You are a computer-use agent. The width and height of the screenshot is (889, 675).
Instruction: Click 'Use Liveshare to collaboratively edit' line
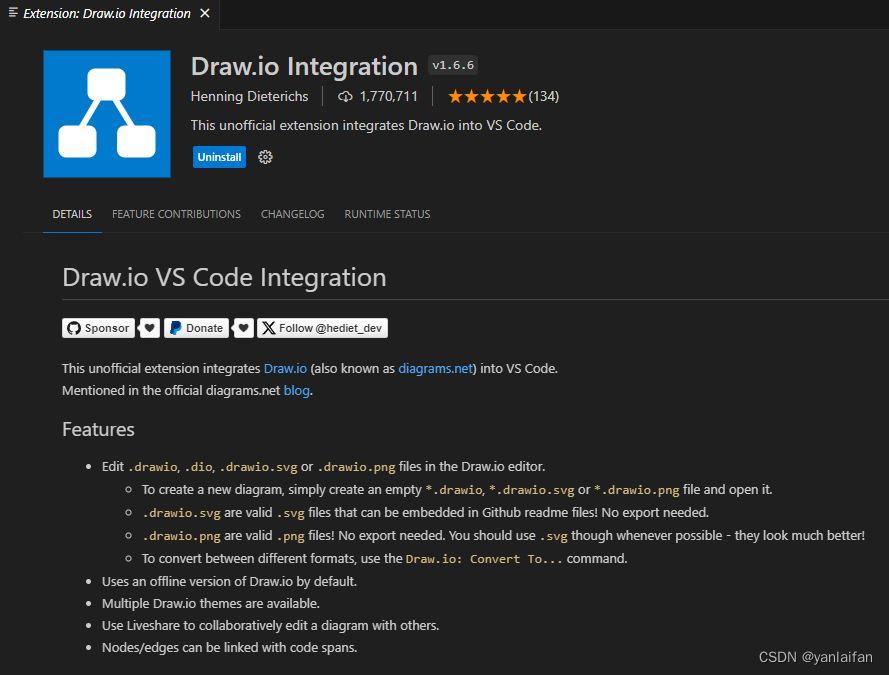click(x=270, y=626)
